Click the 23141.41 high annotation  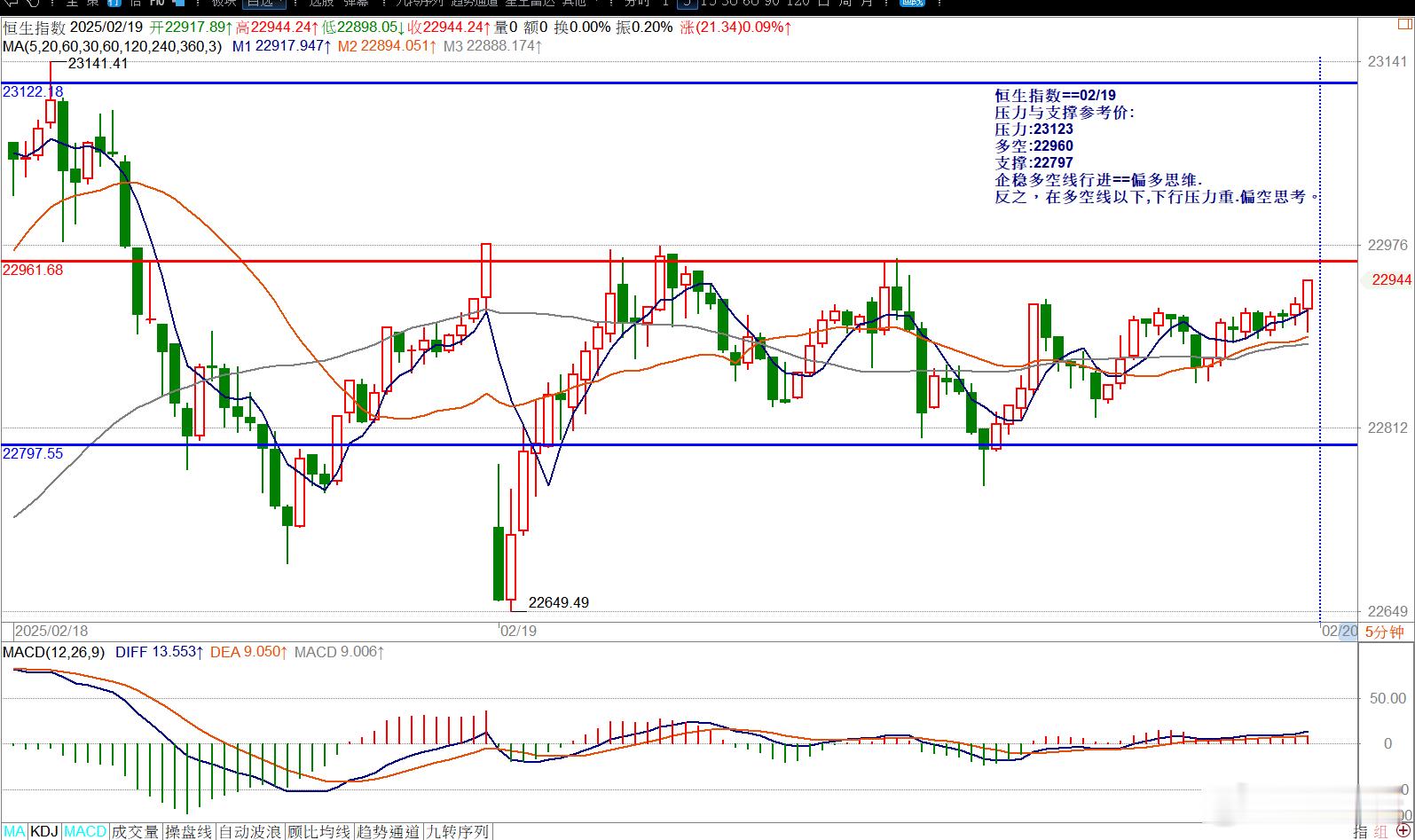(98, 64)
